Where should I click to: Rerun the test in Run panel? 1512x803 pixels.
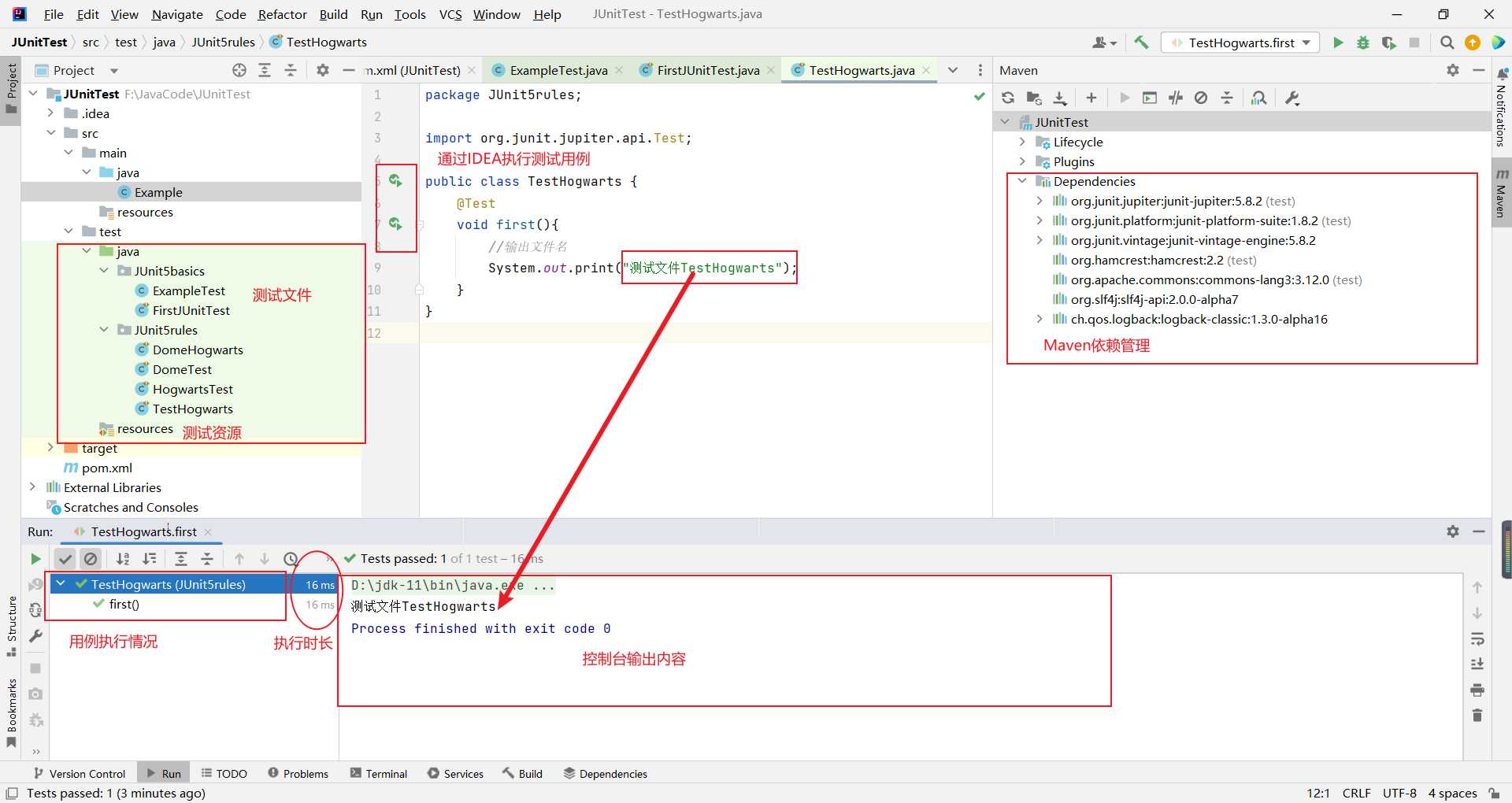(35, 559)
